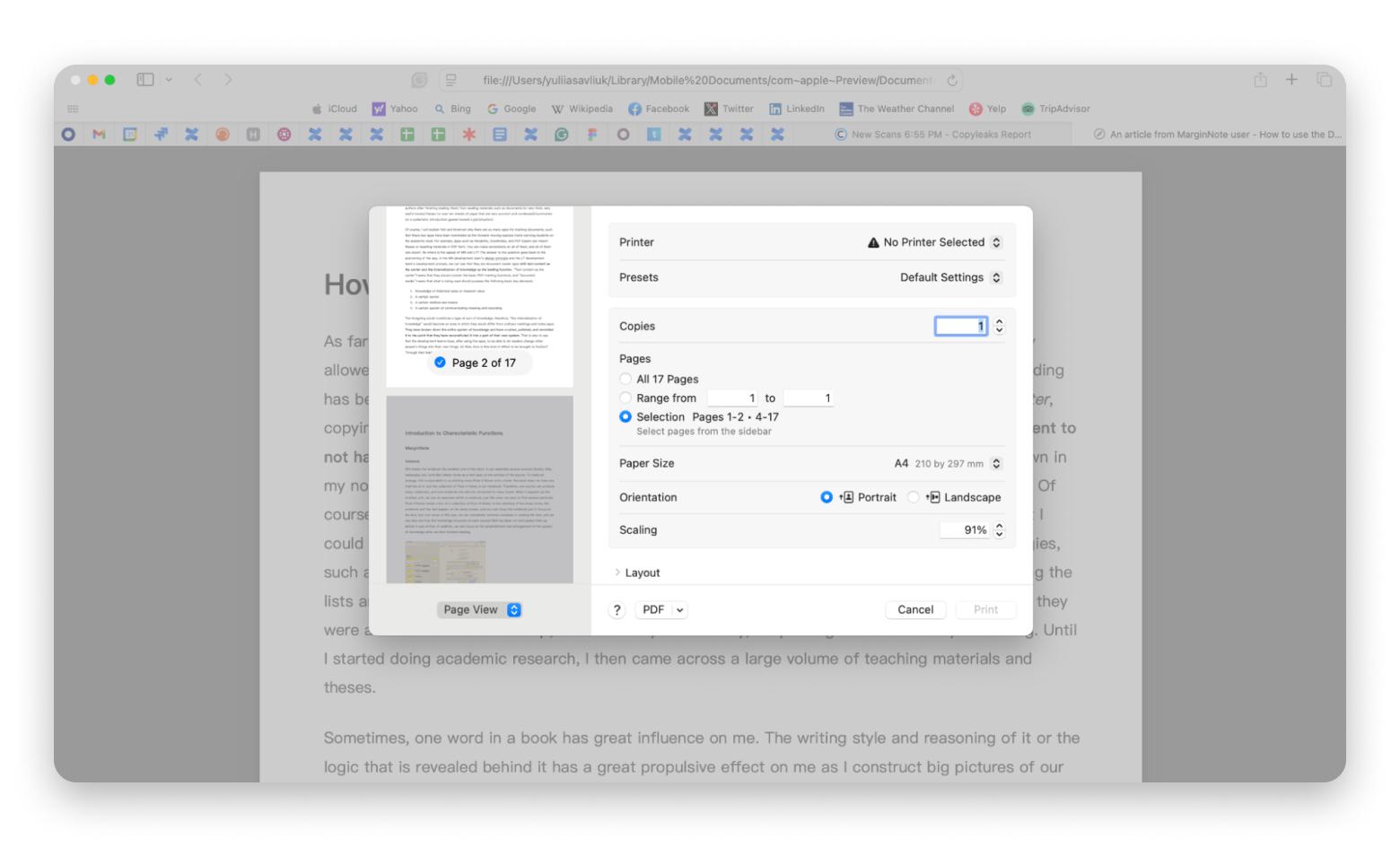Image resolution: width=1400 pixels, height=856 pixels.
Task: Click the help question mark button
Action: [617, 610]
